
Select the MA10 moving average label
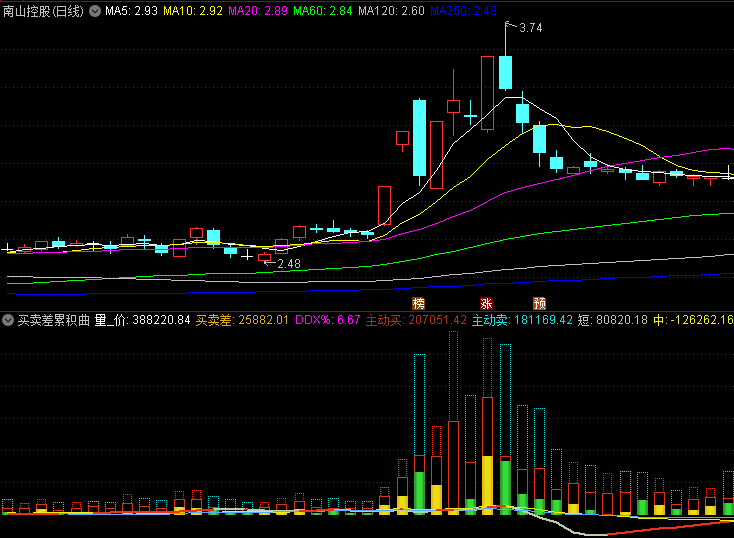(x=193, y=11)
